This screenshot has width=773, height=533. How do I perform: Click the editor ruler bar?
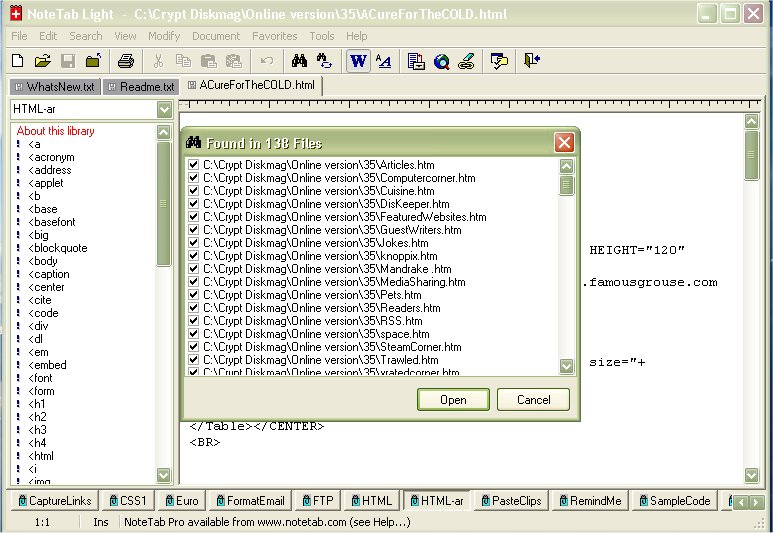(470, 104)
